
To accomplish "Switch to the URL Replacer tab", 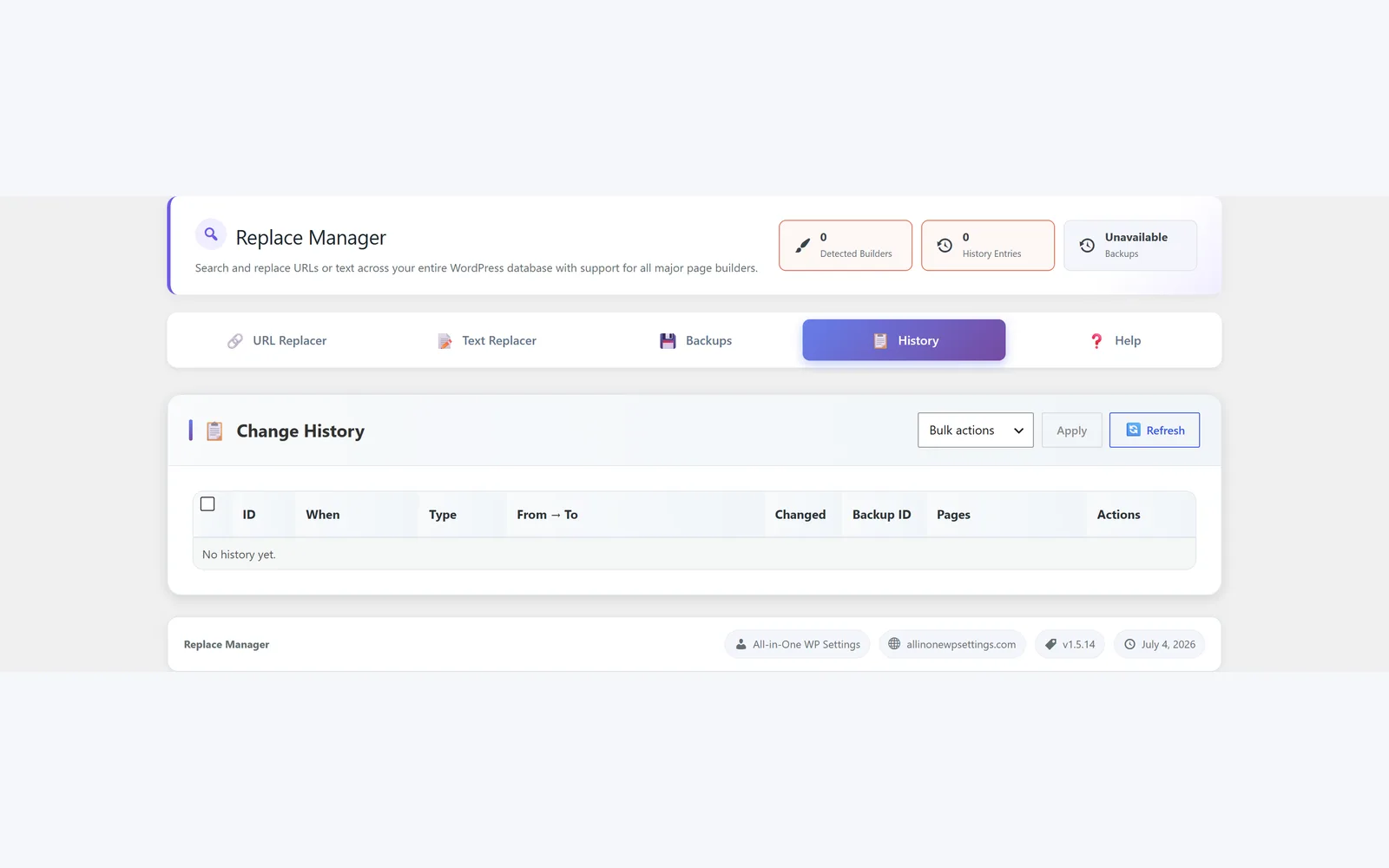I will [277, 340].
